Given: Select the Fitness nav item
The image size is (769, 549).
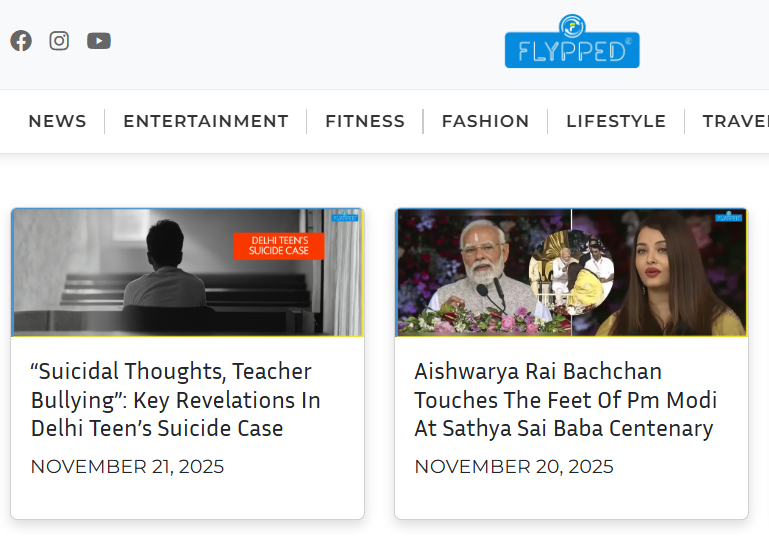Looking at the screenshot, I should click(365, 121).
